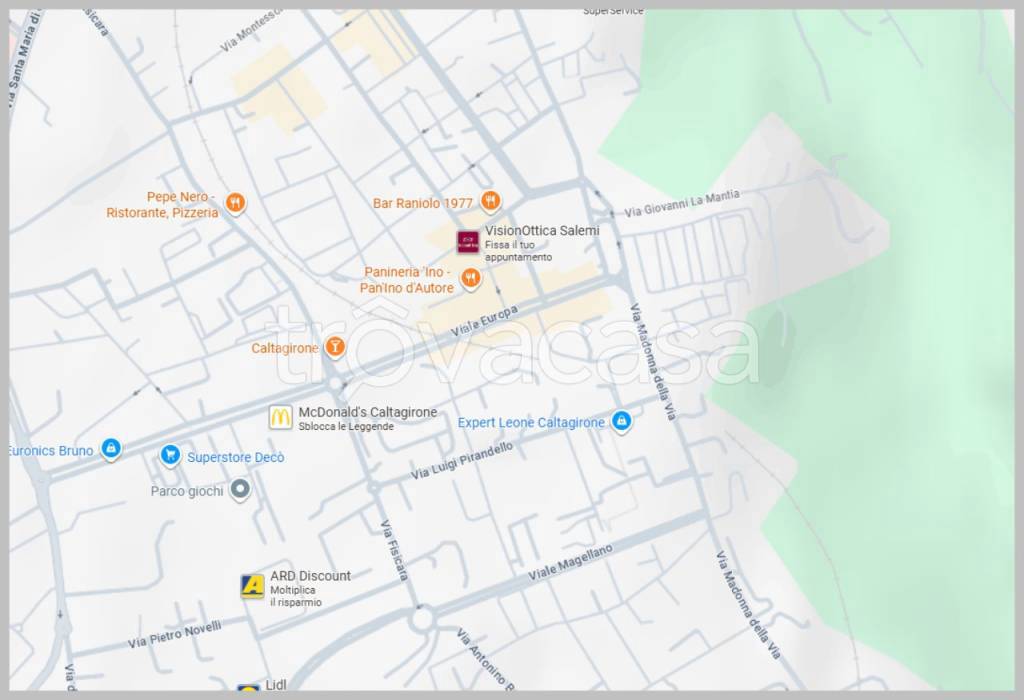Select the Caltagirone cocktail bar icon
Viewport: 1024px width, 700px height.
point(335,347)
